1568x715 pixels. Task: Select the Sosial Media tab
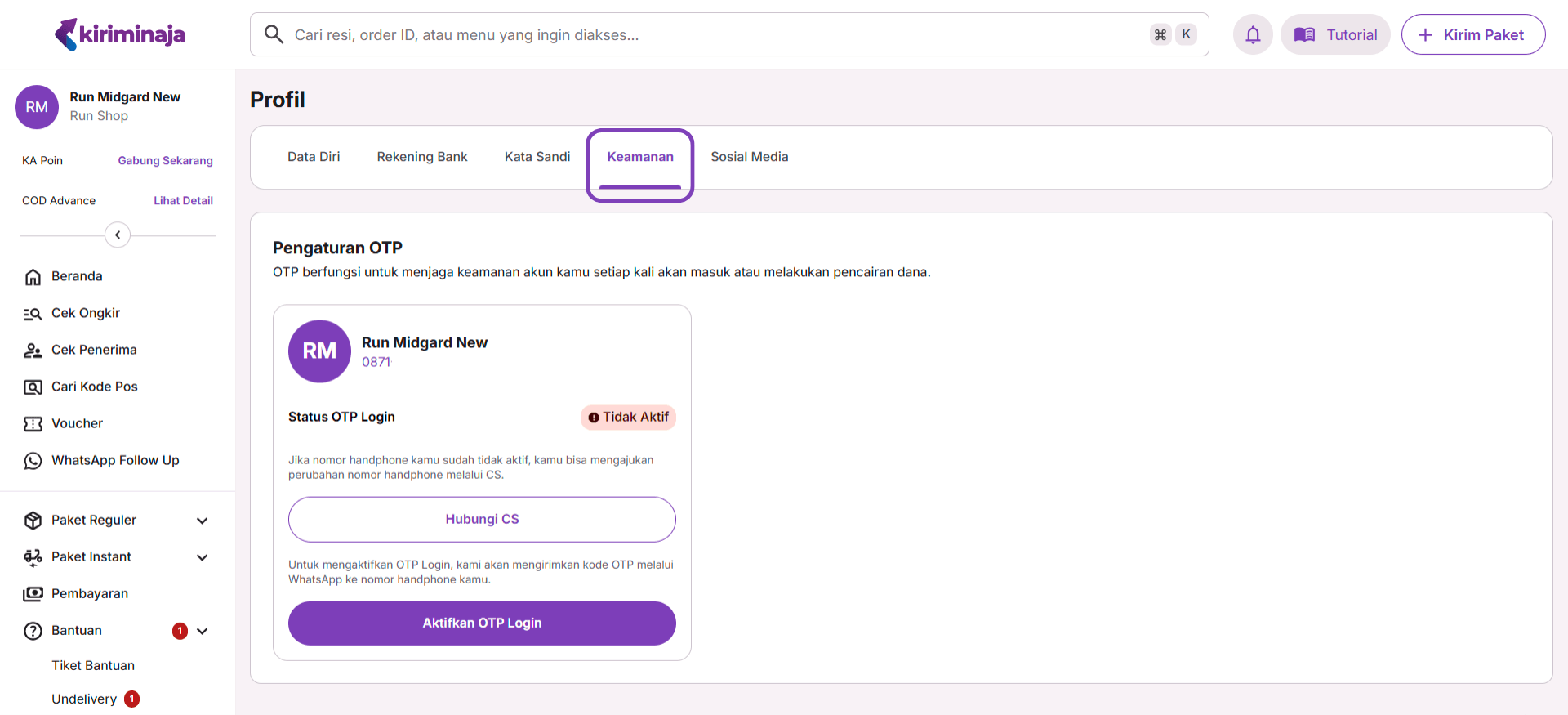point(749,157)
